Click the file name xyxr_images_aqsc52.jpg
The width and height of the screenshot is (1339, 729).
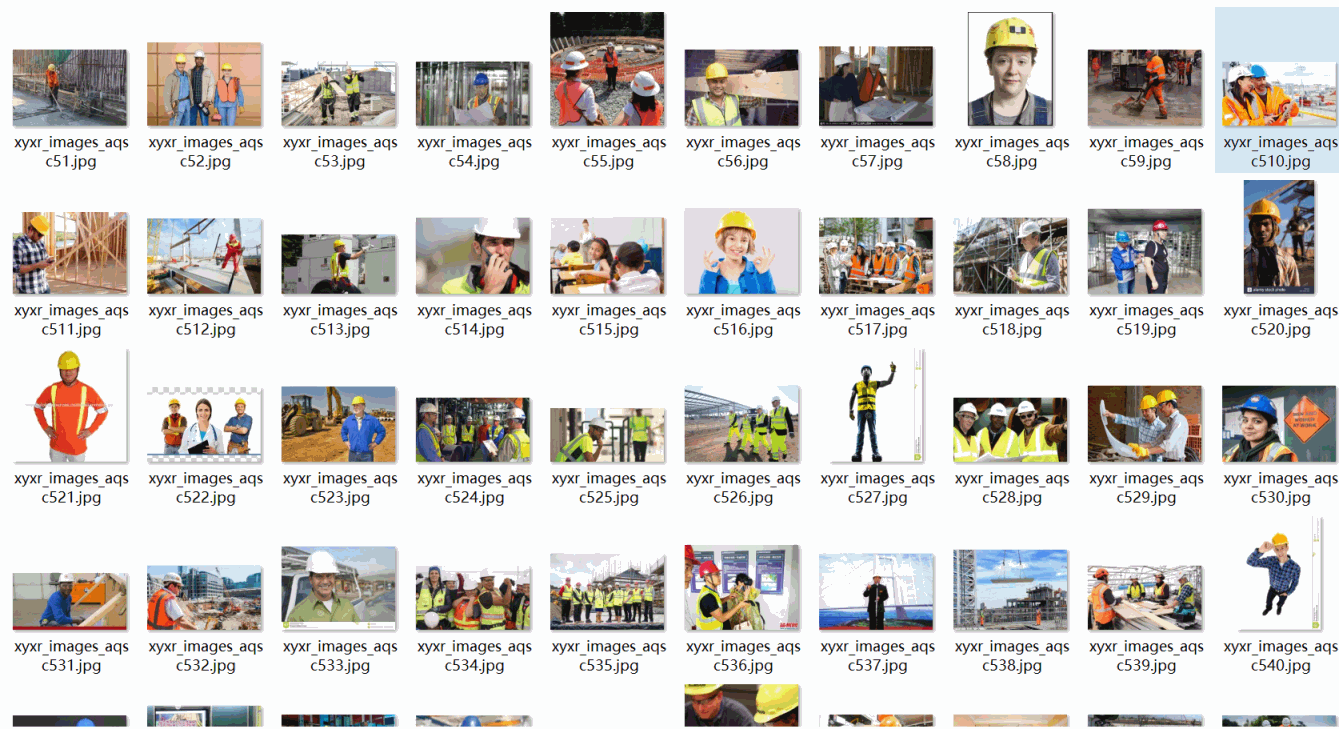pos(205,152)
